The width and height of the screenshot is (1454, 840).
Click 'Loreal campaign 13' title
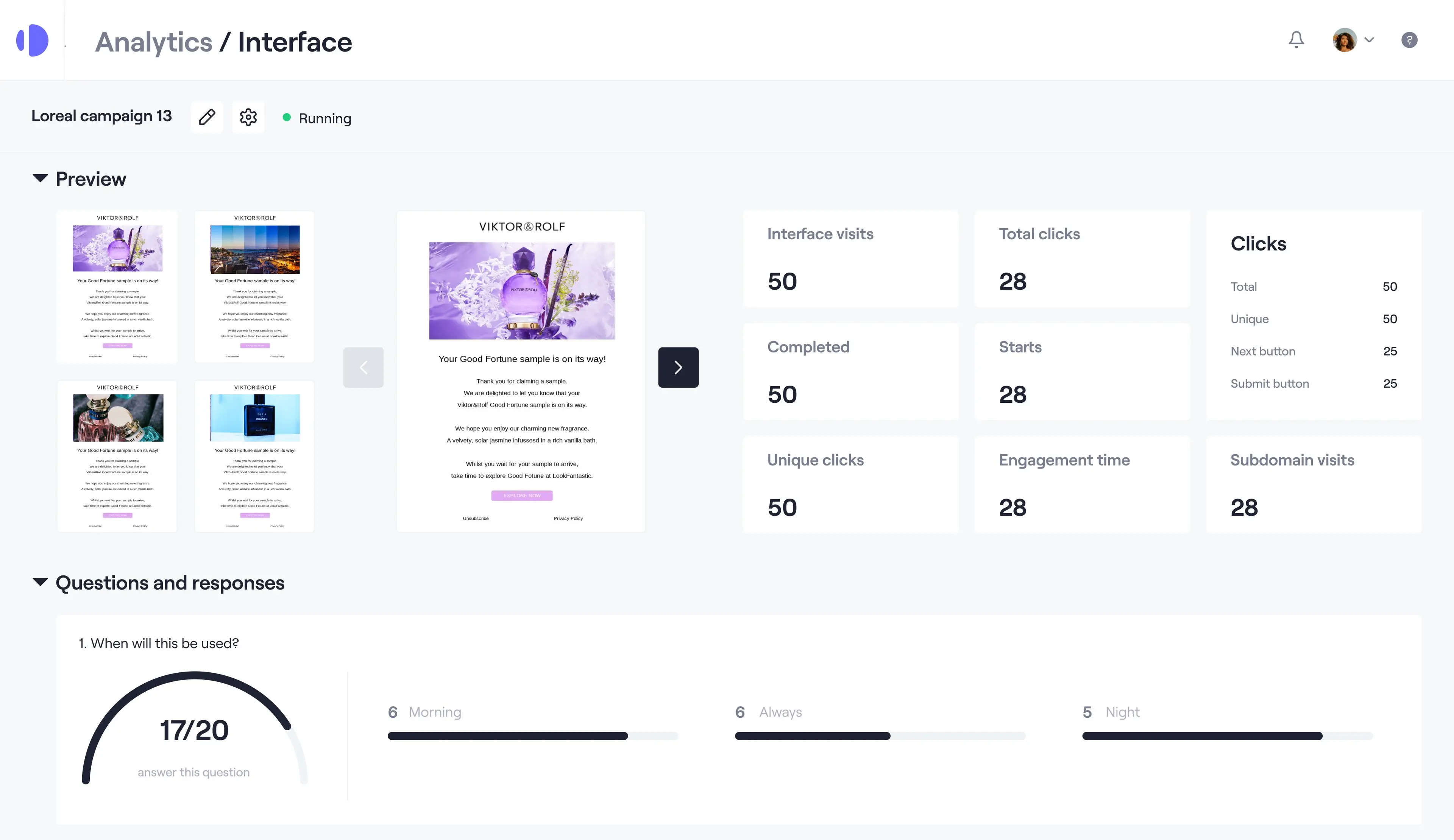[101, 116]
